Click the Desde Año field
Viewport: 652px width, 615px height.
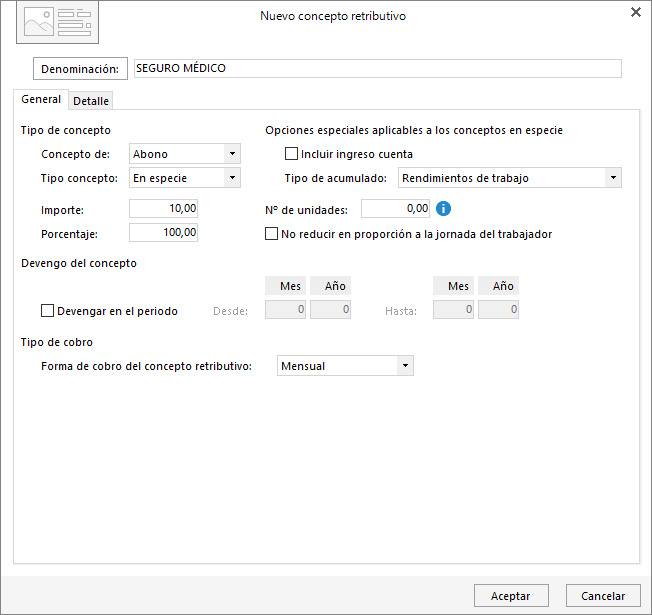tap(331, 310)
